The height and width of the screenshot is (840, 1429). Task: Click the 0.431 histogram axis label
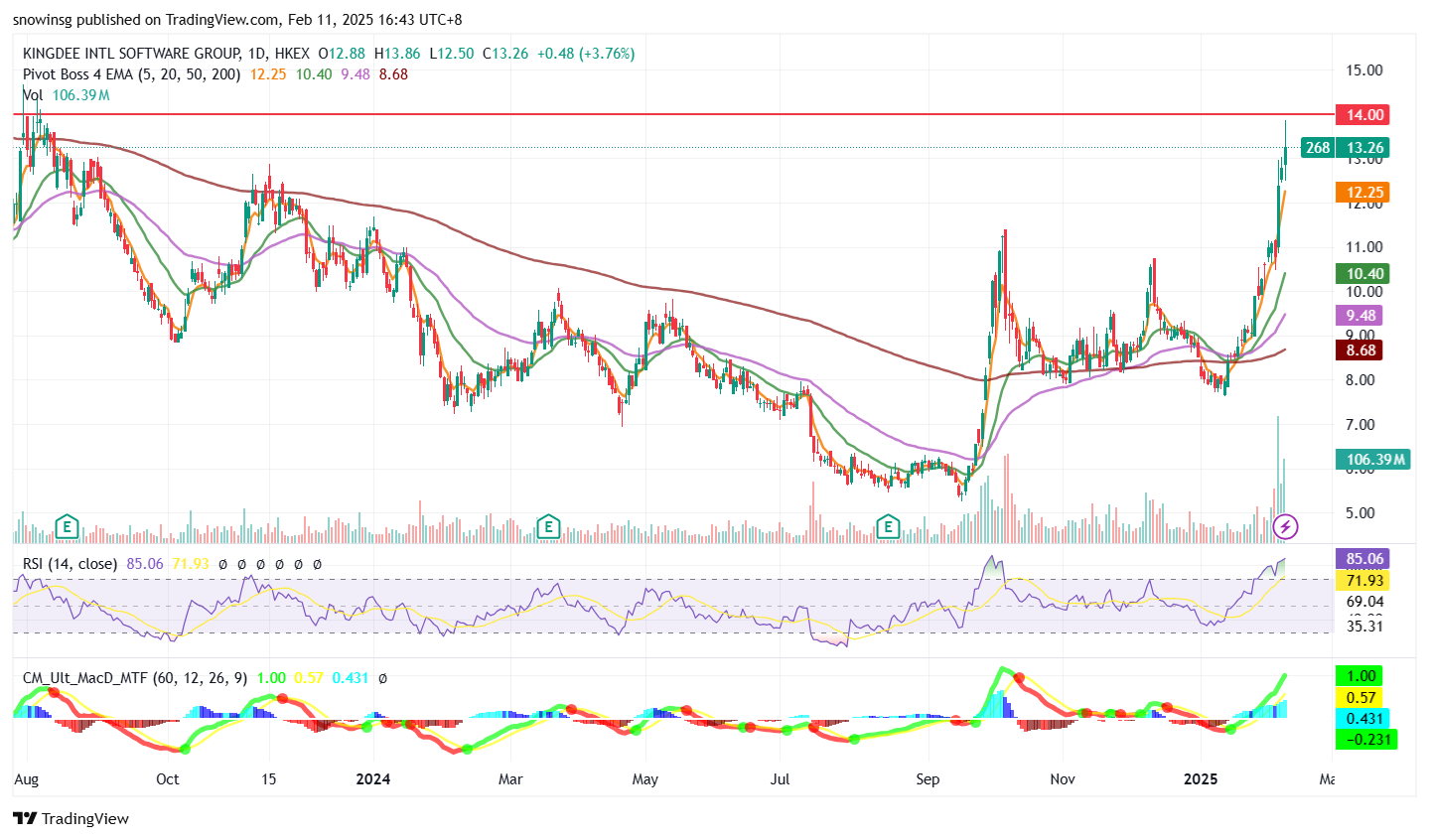pyautogui.click(x=1361, y=719)
